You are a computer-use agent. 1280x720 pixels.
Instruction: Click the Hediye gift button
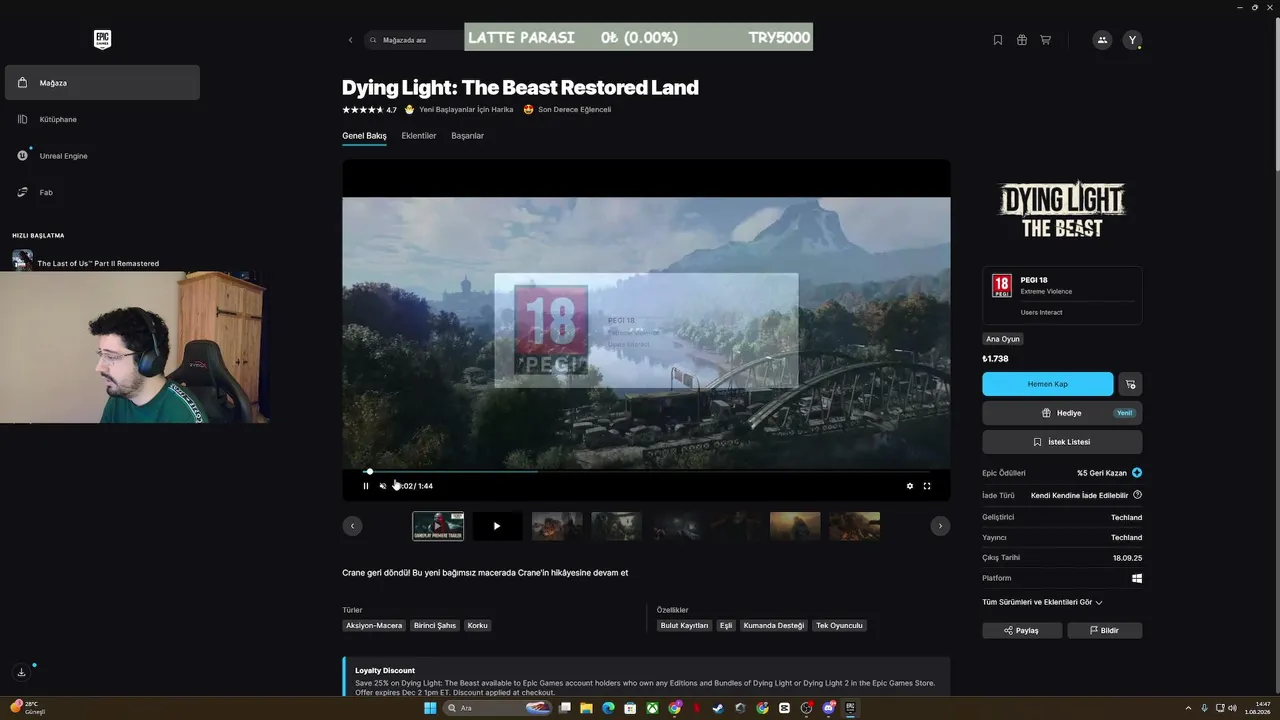[x=1062, y=413]
